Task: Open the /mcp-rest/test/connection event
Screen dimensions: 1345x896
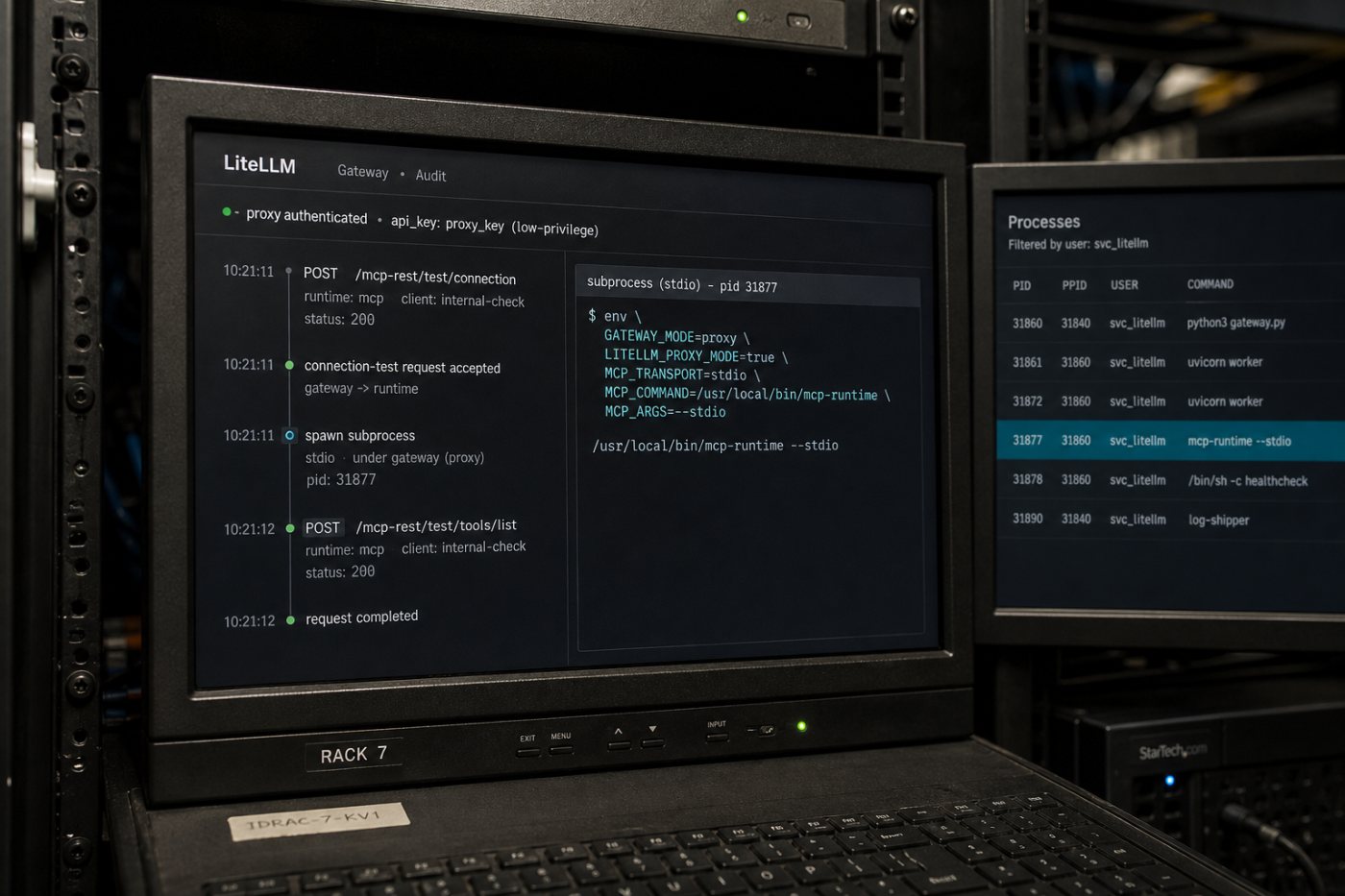Action: [435, 278]
